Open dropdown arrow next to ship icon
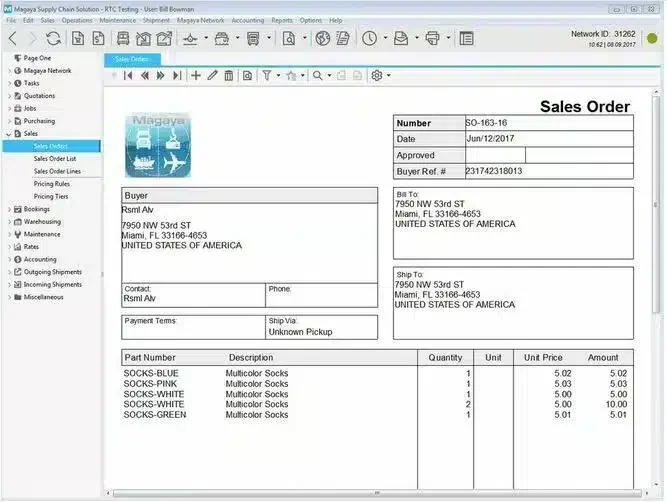667x502 pixels. [237, 38]
